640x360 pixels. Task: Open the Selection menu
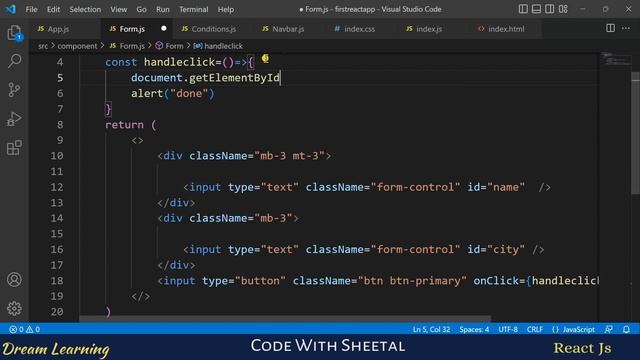(85, 9)
